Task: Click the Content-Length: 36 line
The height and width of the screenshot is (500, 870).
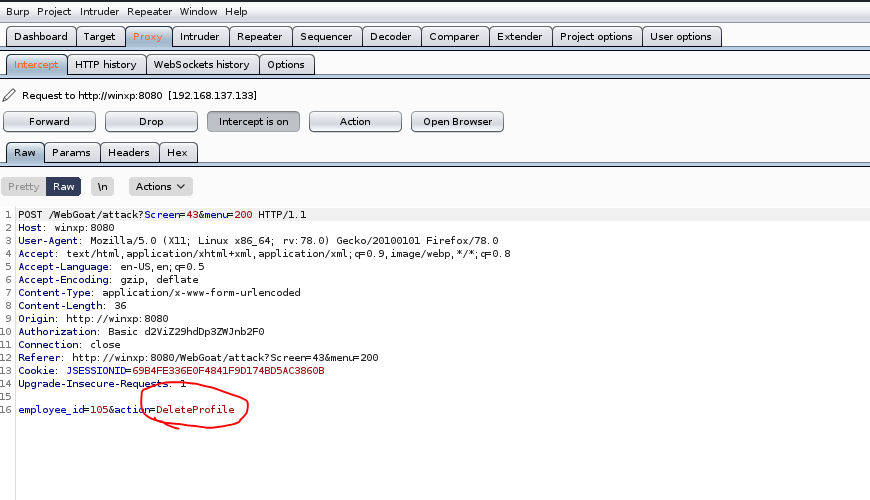Action: (x=72, y=306)
